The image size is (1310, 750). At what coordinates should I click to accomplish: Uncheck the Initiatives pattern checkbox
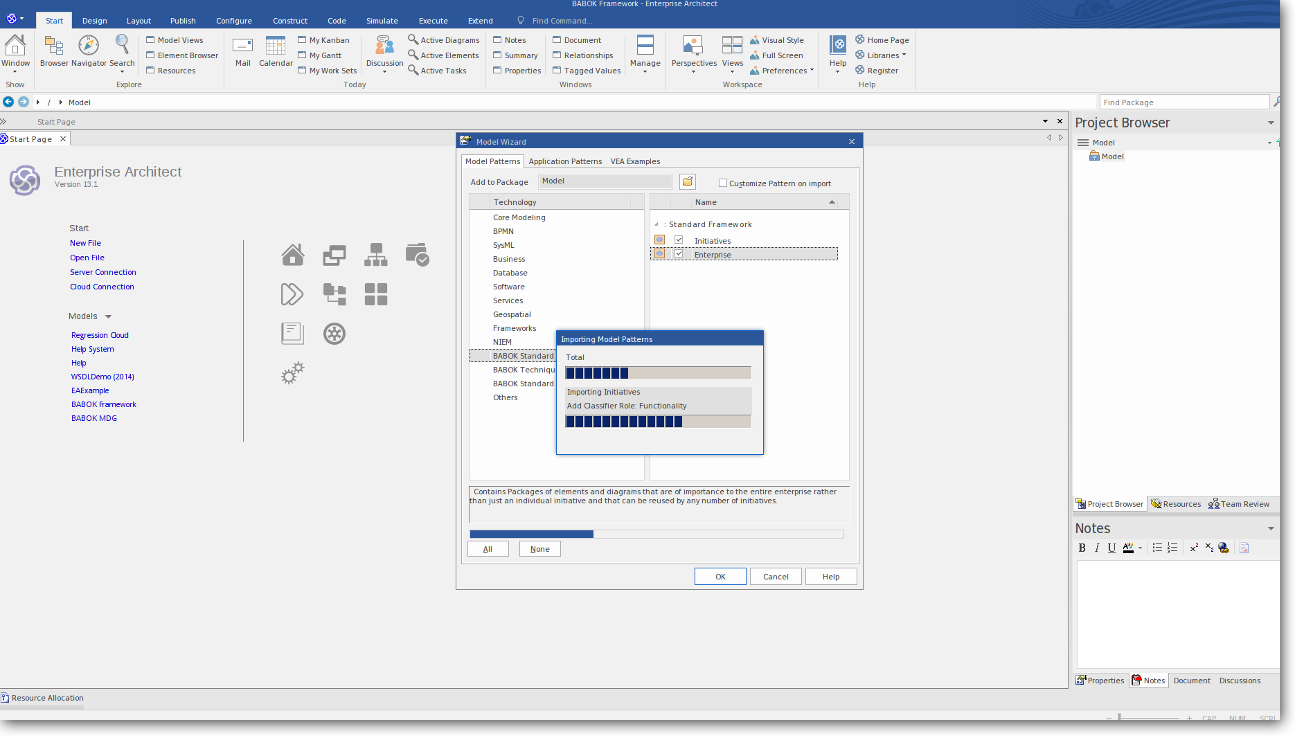point(679,241)
